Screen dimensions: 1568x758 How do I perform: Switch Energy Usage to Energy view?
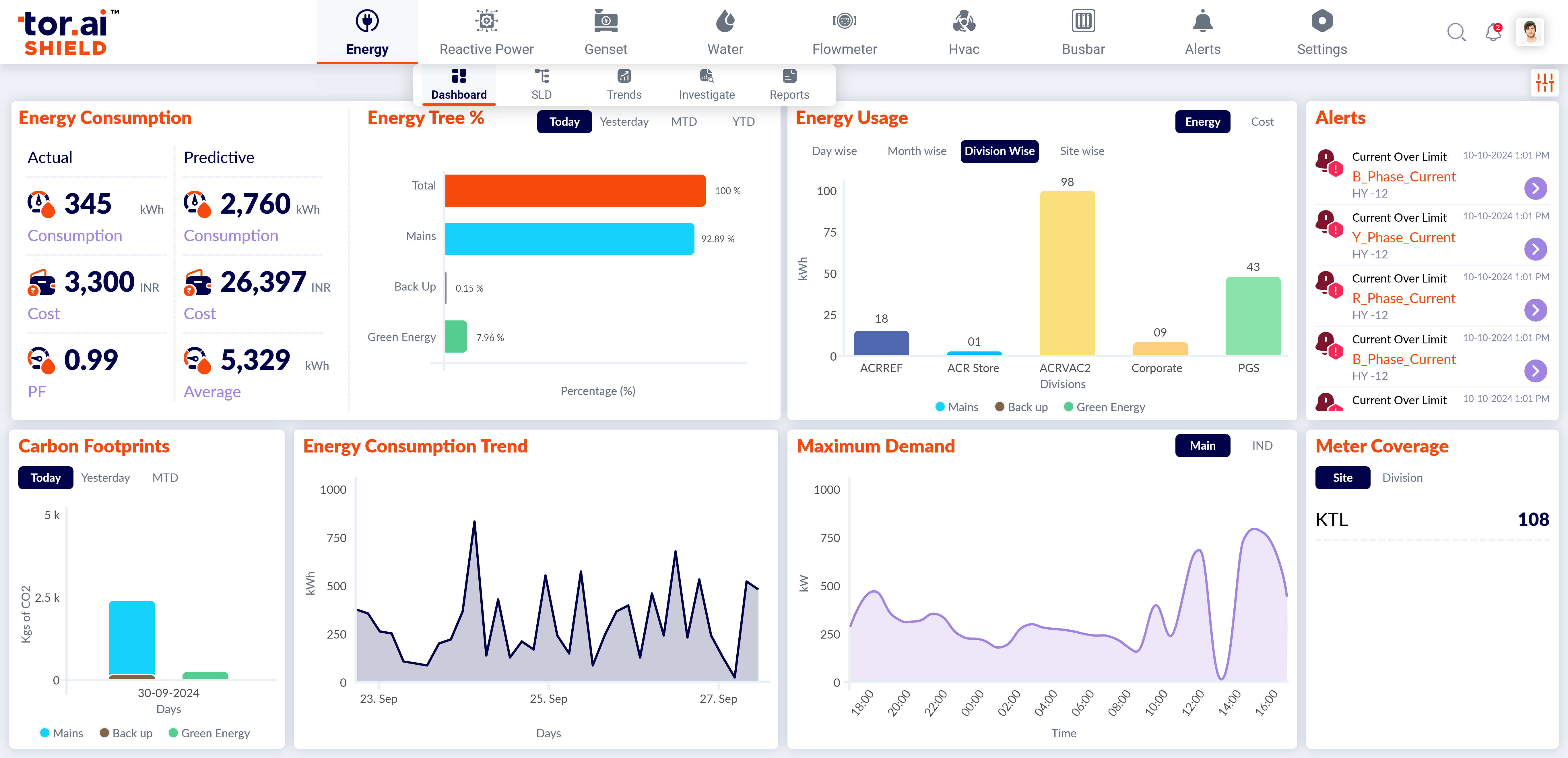(x=1202, y=122)
